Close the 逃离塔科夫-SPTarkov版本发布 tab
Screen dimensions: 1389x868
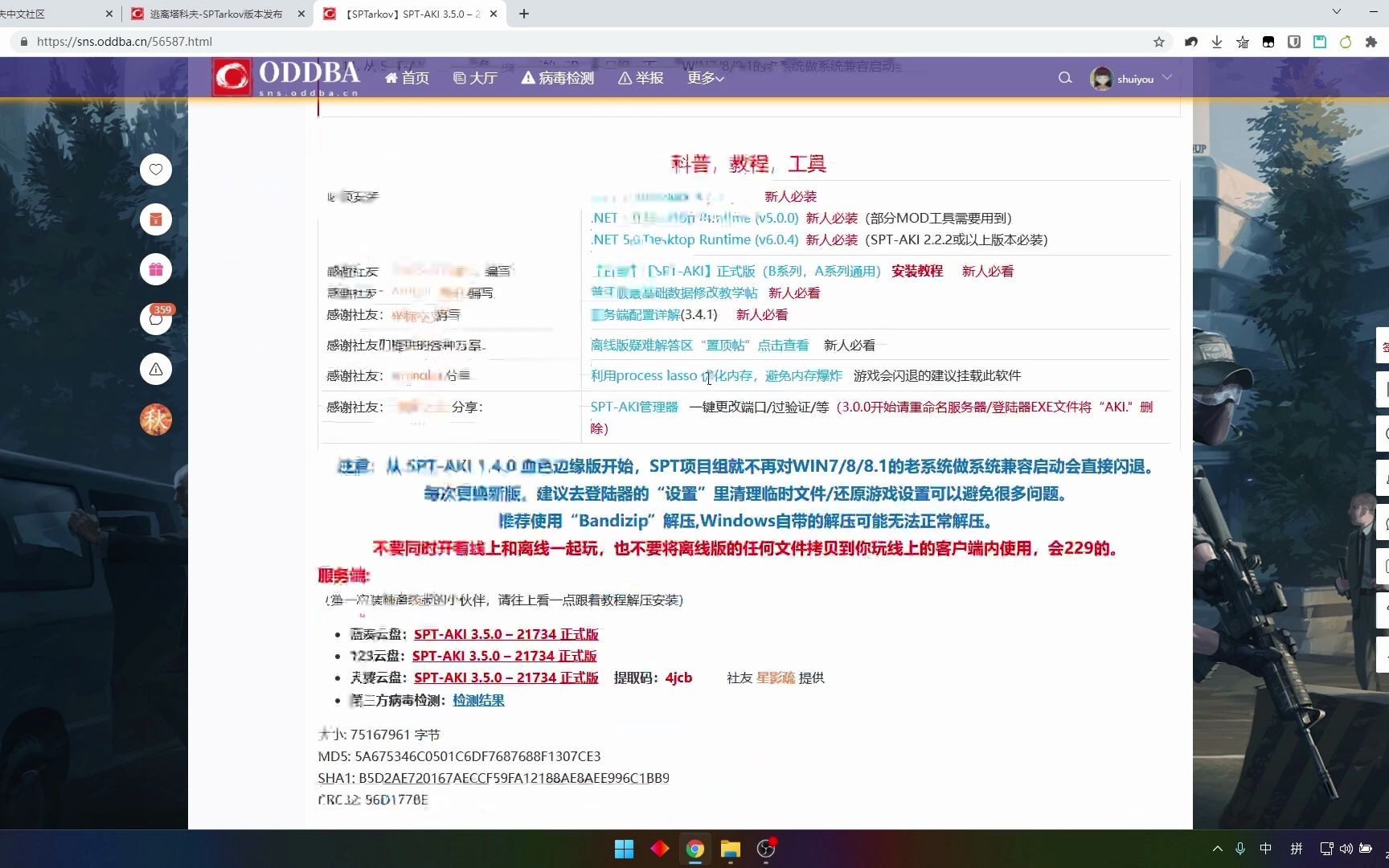pos(301,14)
